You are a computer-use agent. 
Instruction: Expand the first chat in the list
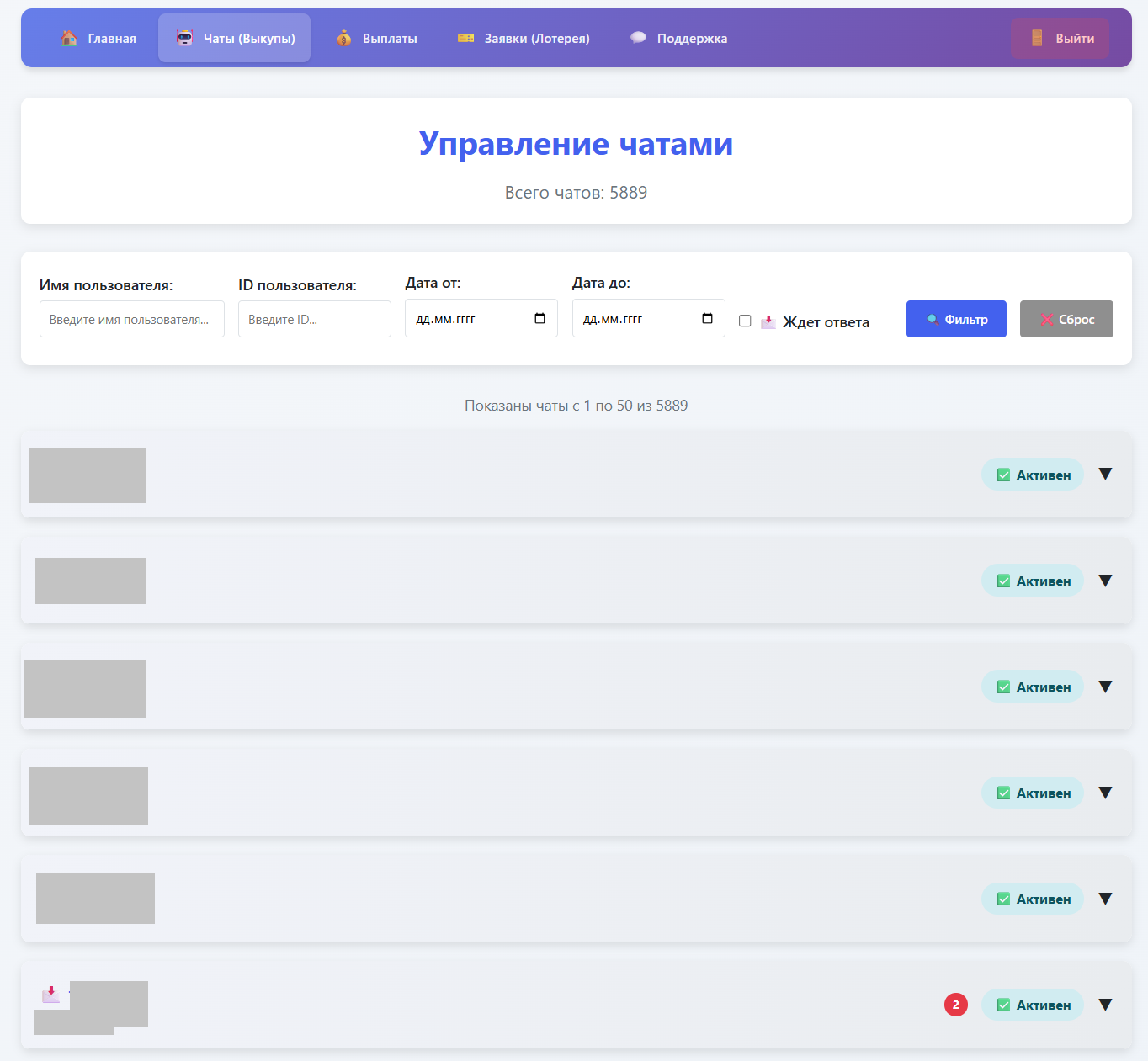click(x=1106, y=474)
